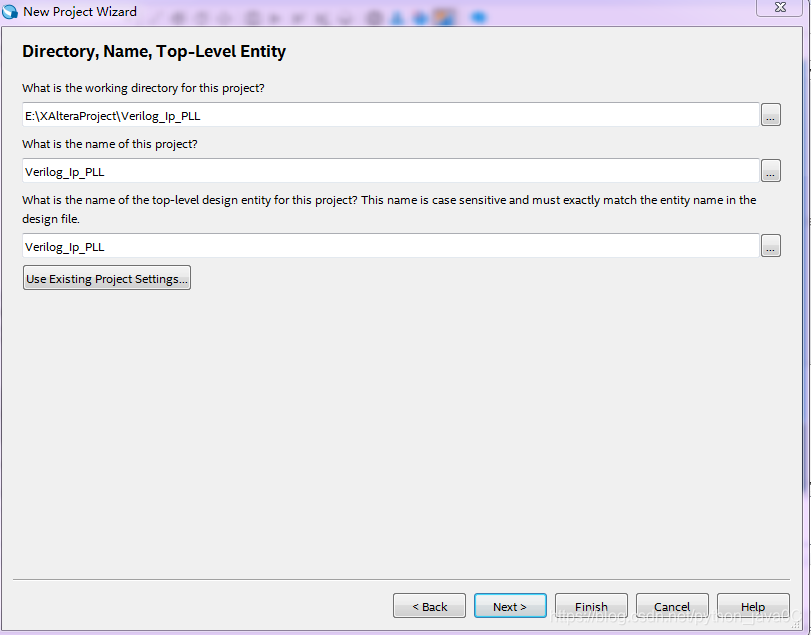Image resolution: width=811 pixels, height=635 pixels.
Task: Click browse button beside top-level entity field
Action: 771,246
